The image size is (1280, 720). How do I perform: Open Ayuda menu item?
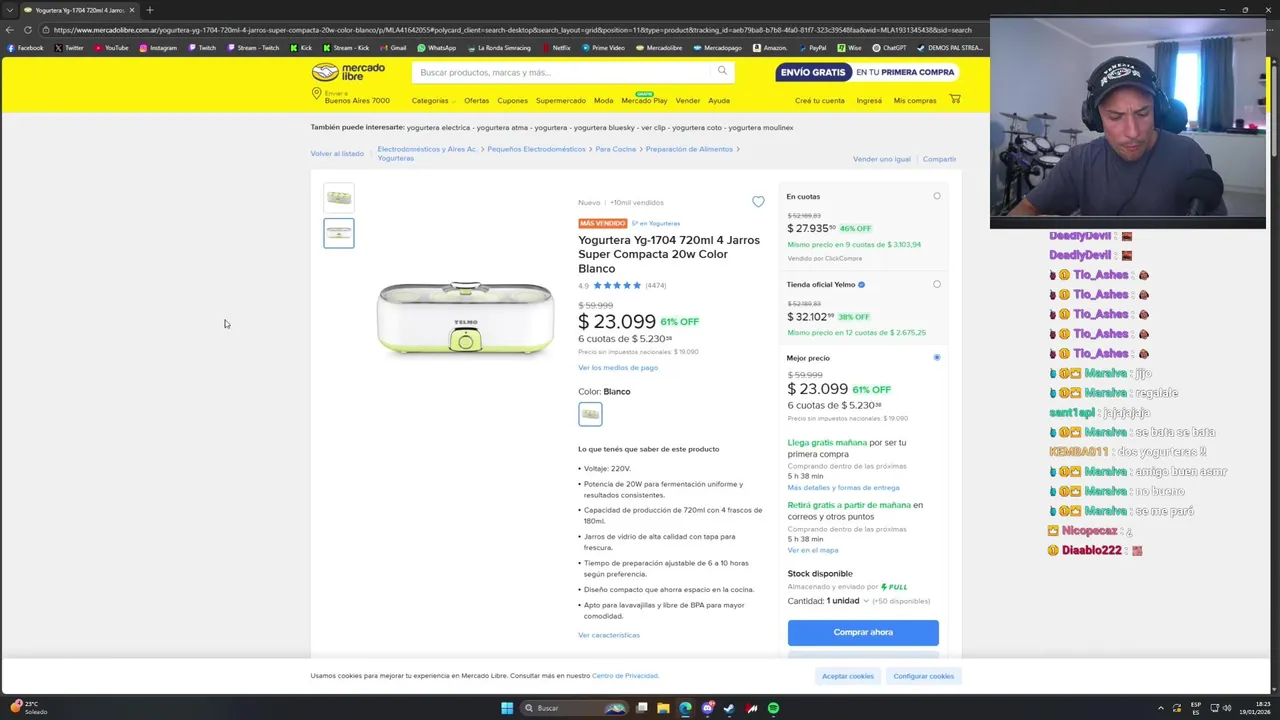point(718,100)
